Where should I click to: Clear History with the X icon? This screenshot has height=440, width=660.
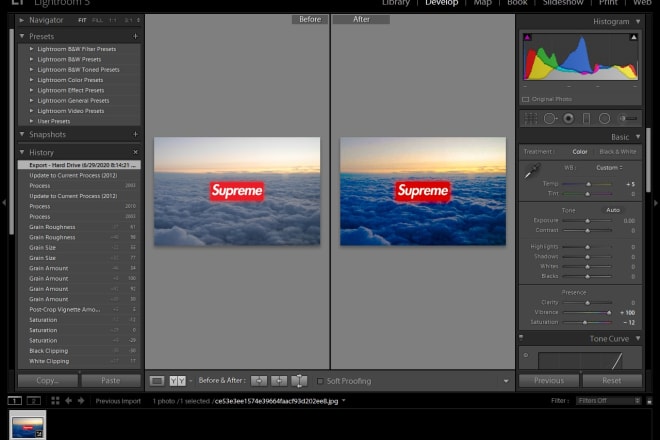135,152
